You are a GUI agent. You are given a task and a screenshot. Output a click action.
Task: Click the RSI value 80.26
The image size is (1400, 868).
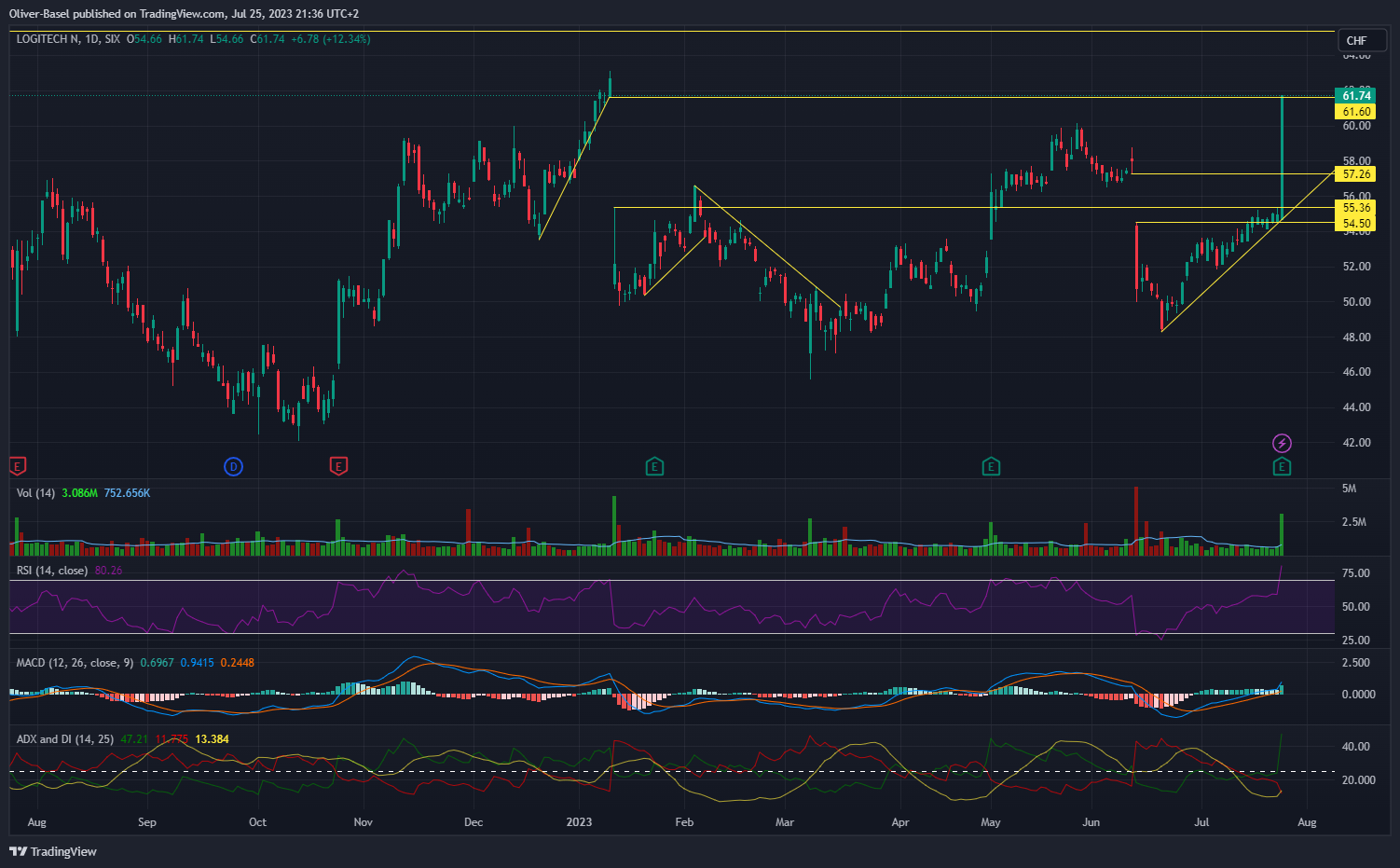tap(108, 570)
